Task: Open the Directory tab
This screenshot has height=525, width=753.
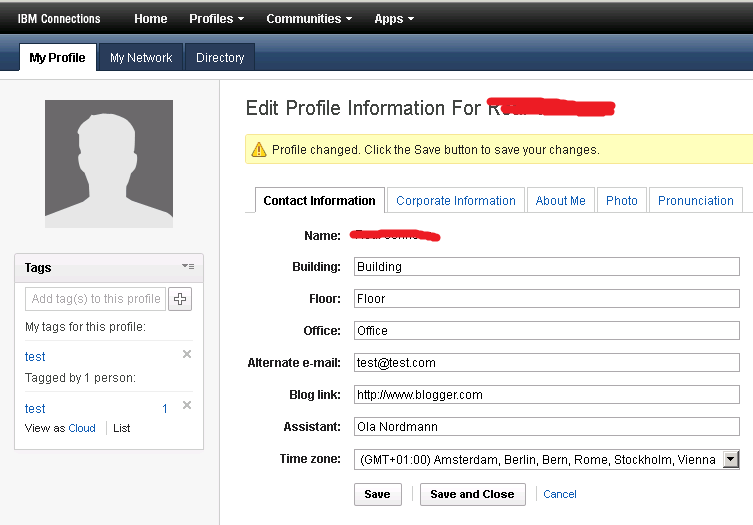Action: click(x=220, y=58)
